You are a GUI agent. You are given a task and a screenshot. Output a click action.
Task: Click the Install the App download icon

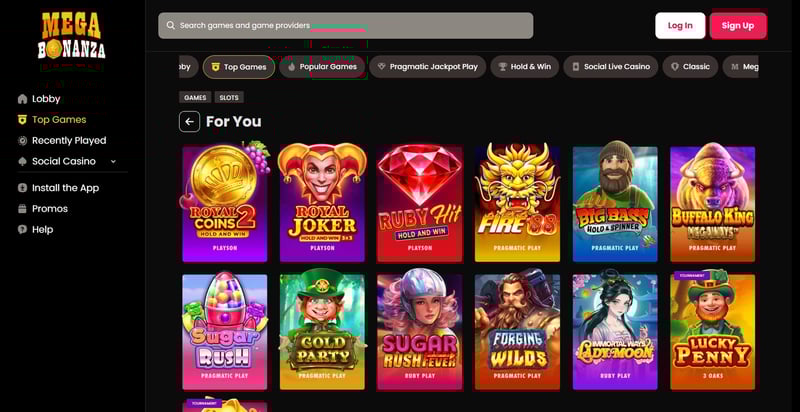pos(22,188)
